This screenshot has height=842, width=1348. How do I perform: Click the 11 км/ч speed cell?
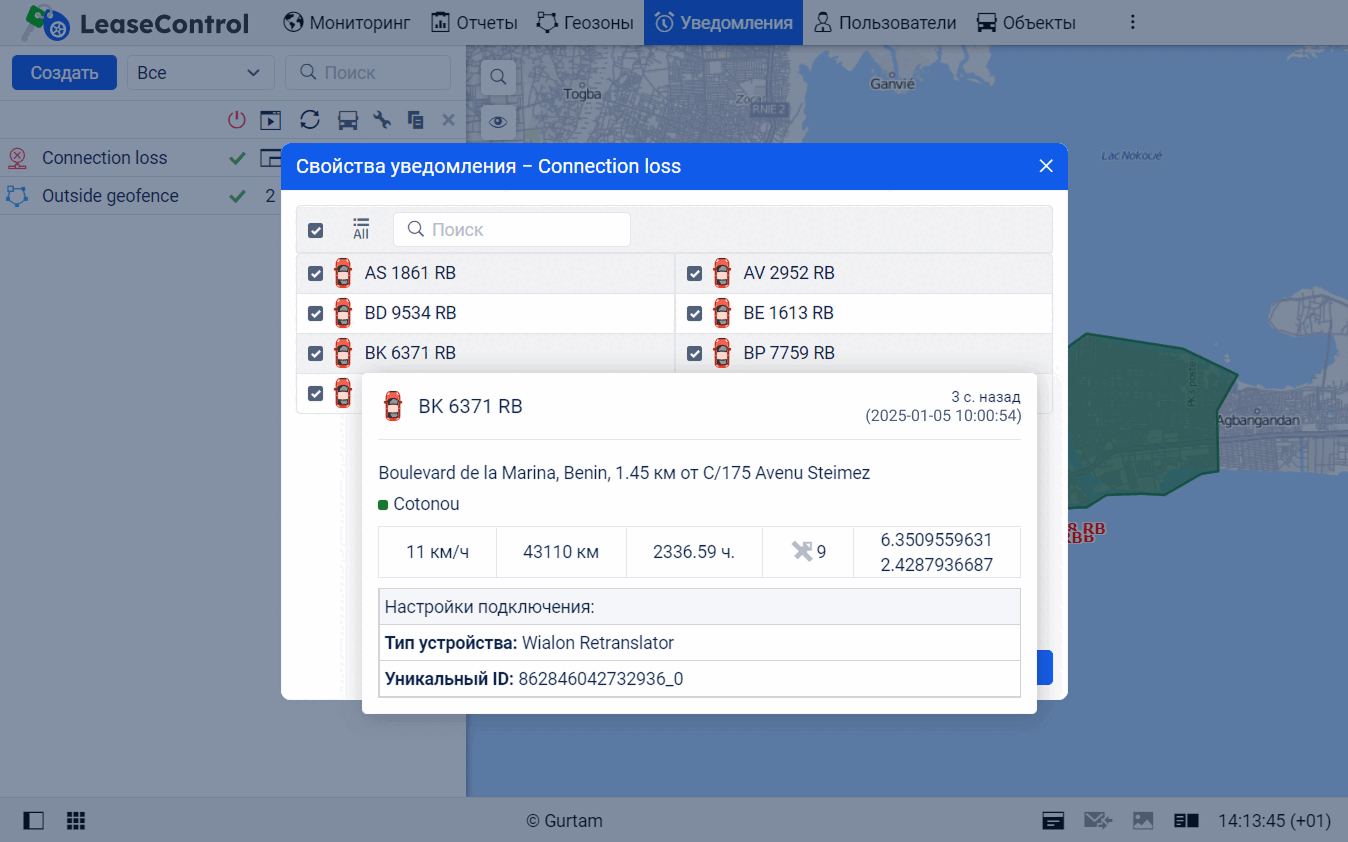tap(437, 552)
